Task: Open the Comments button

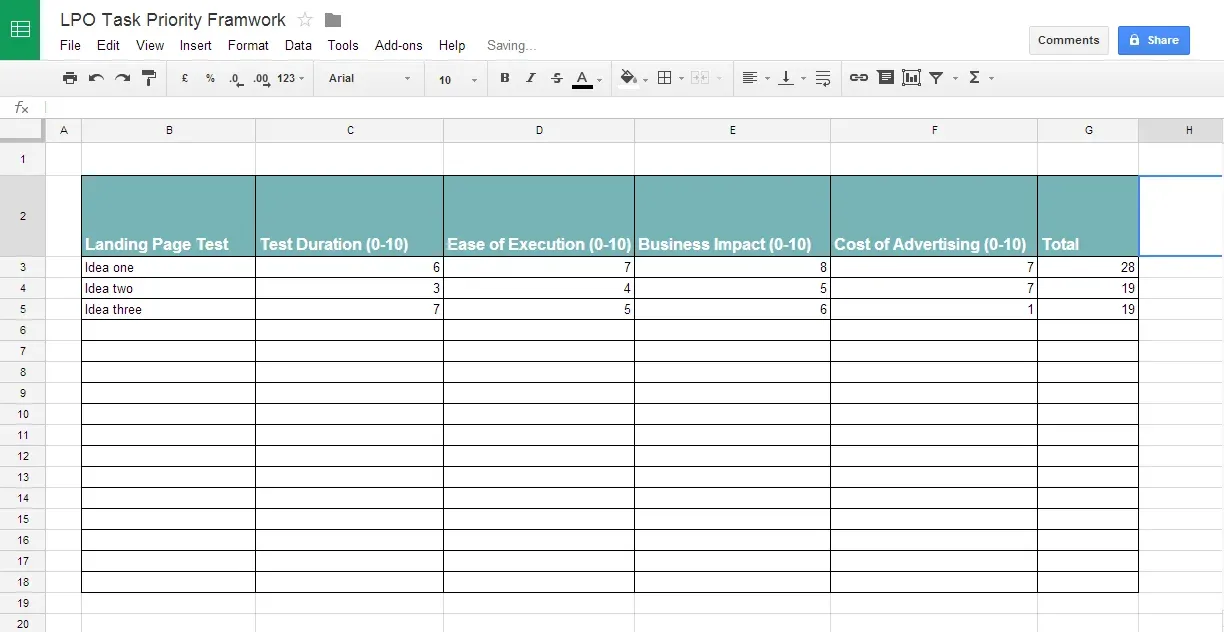Action: [x=1068, y=40]
